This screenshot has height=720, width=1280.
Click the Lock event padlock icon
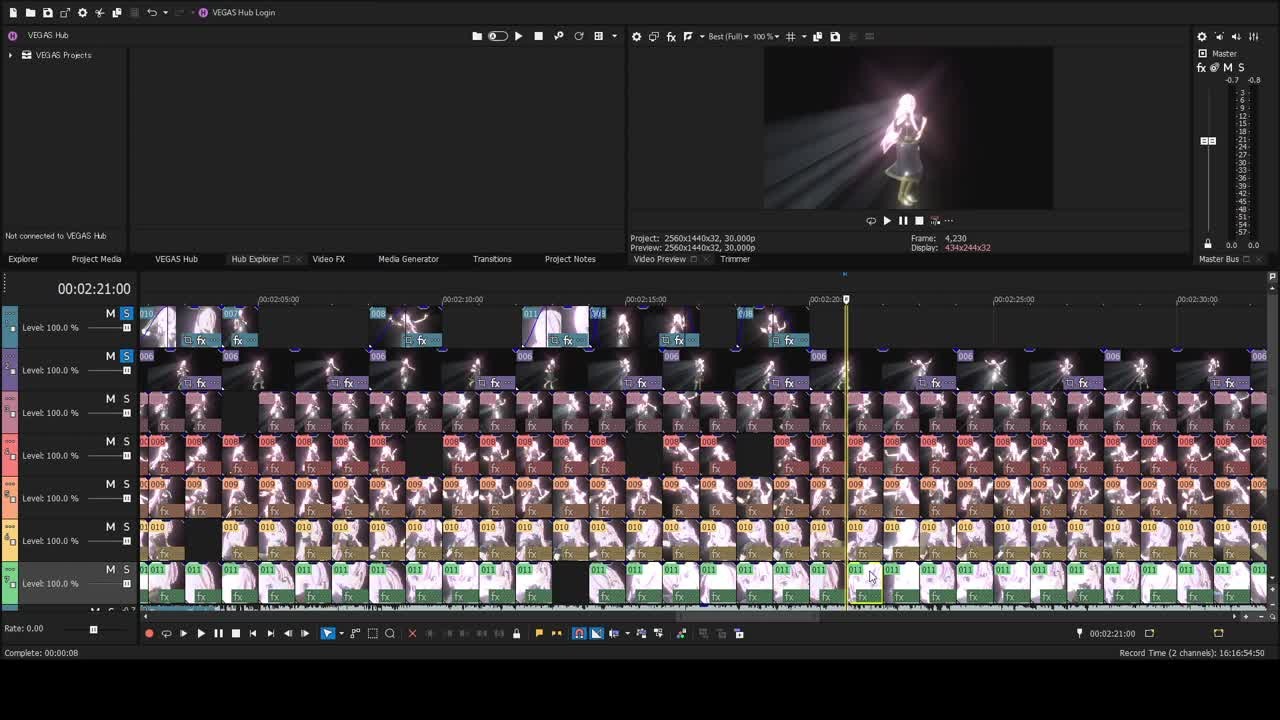[x=516, y=633]
